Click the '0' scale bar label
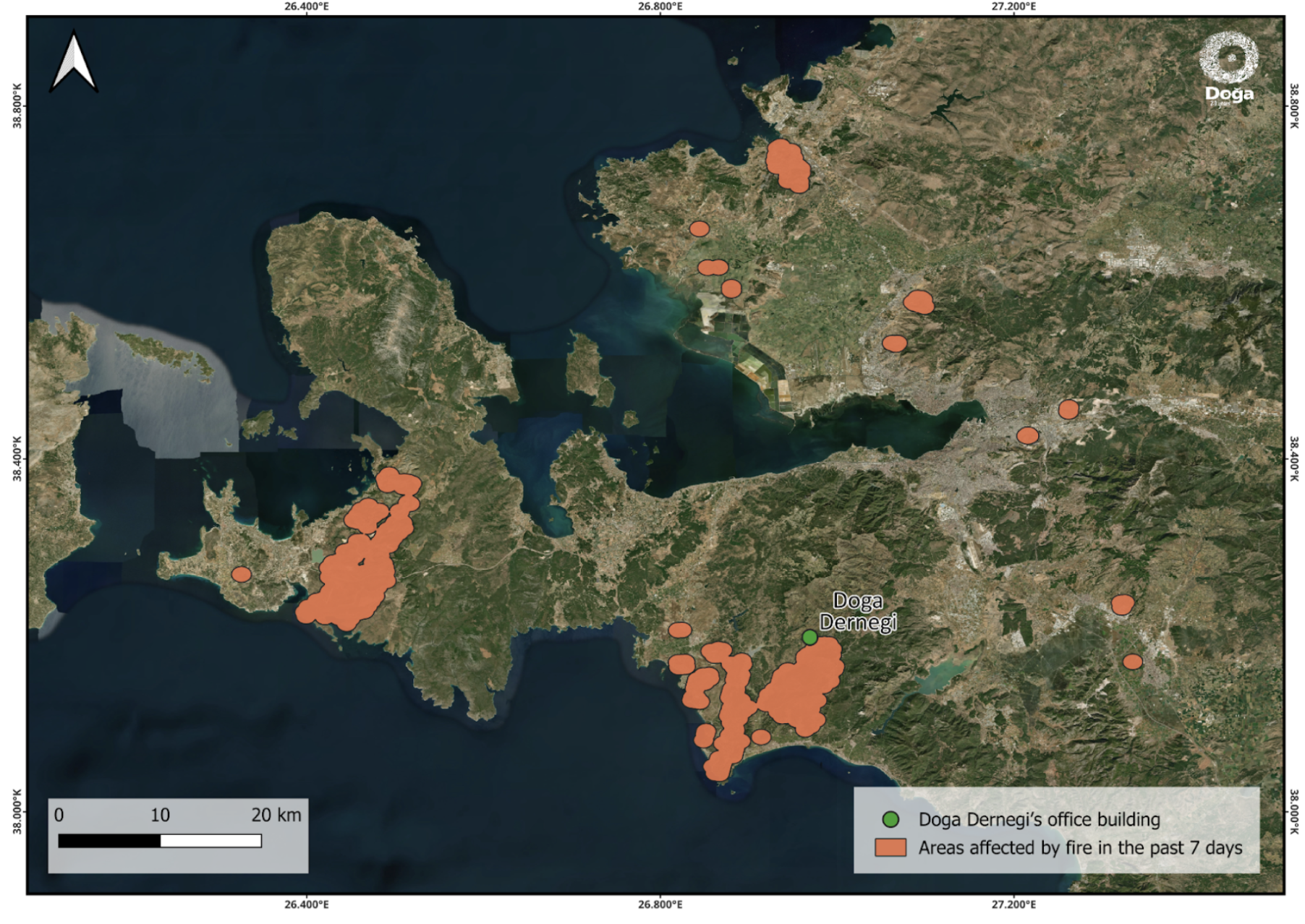1305x924 pixels. pyautogui.click(x=59, y=815)
